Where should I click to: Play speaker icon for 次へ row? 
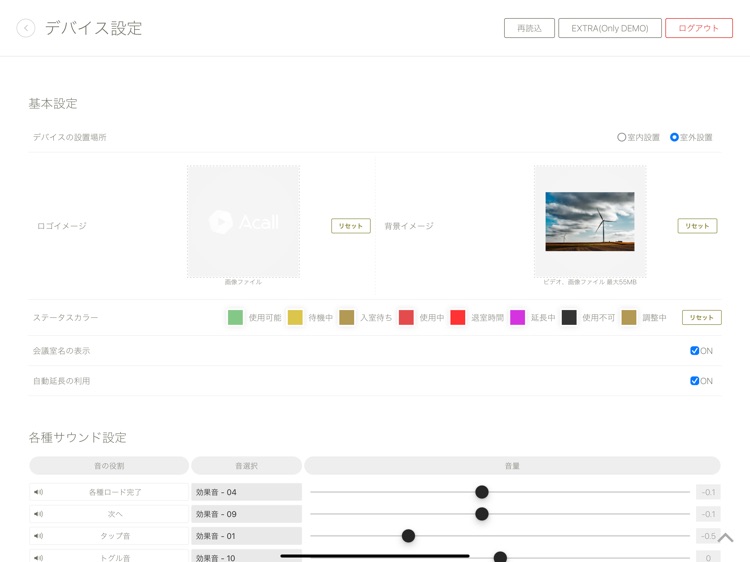coord(39,514)
